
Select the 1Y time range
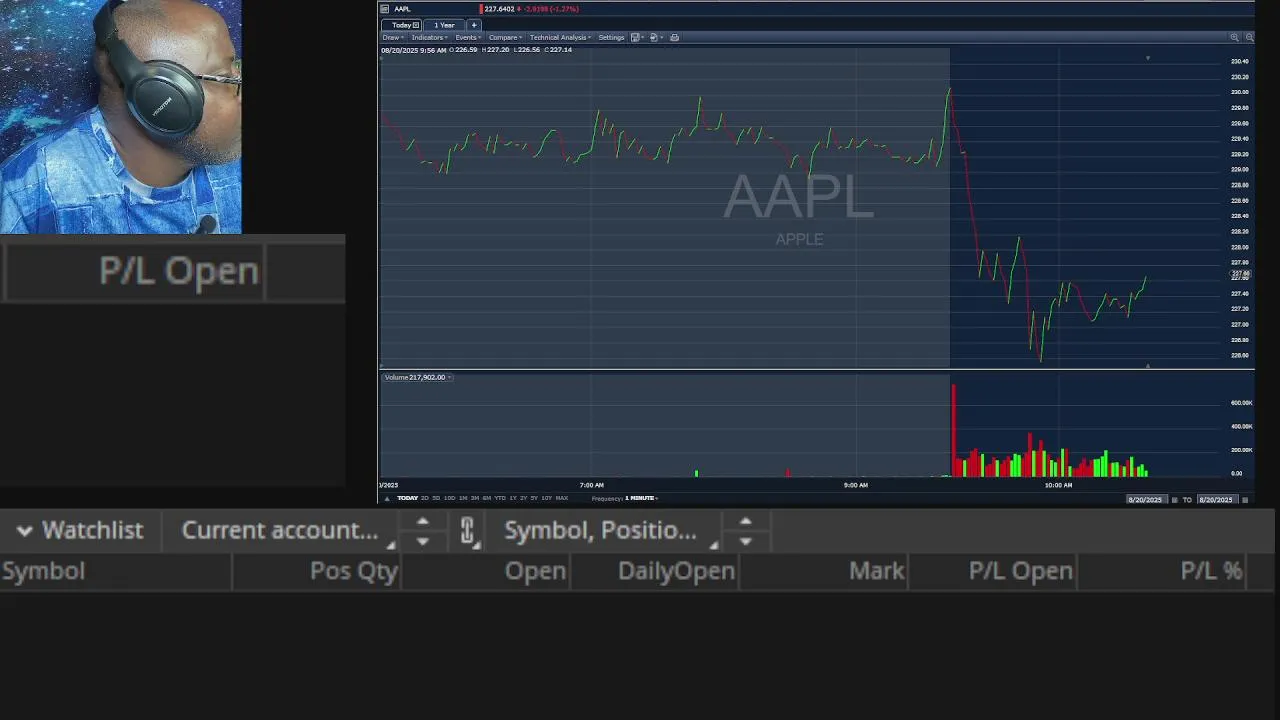513,498
